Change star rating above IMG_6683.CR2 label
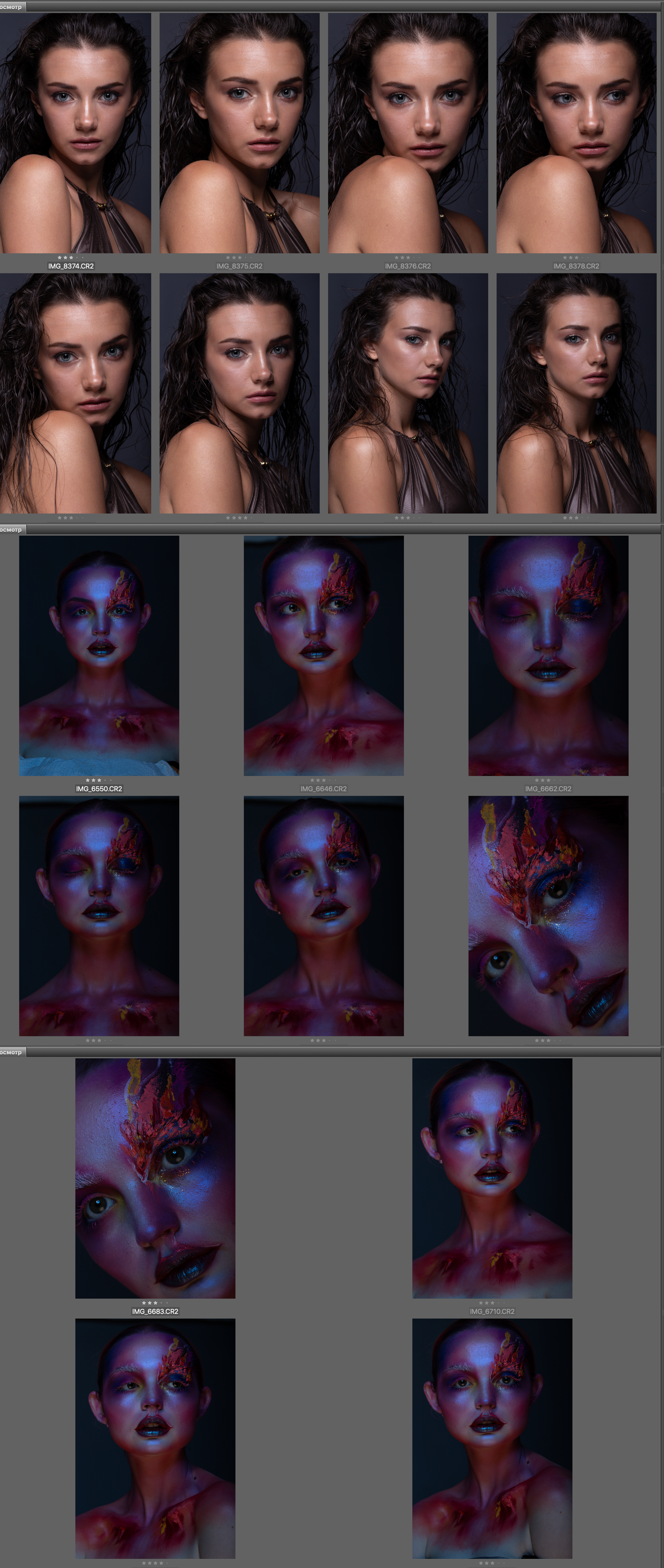This screenshot has width=664, height=1568. [x=155, y=1303]
